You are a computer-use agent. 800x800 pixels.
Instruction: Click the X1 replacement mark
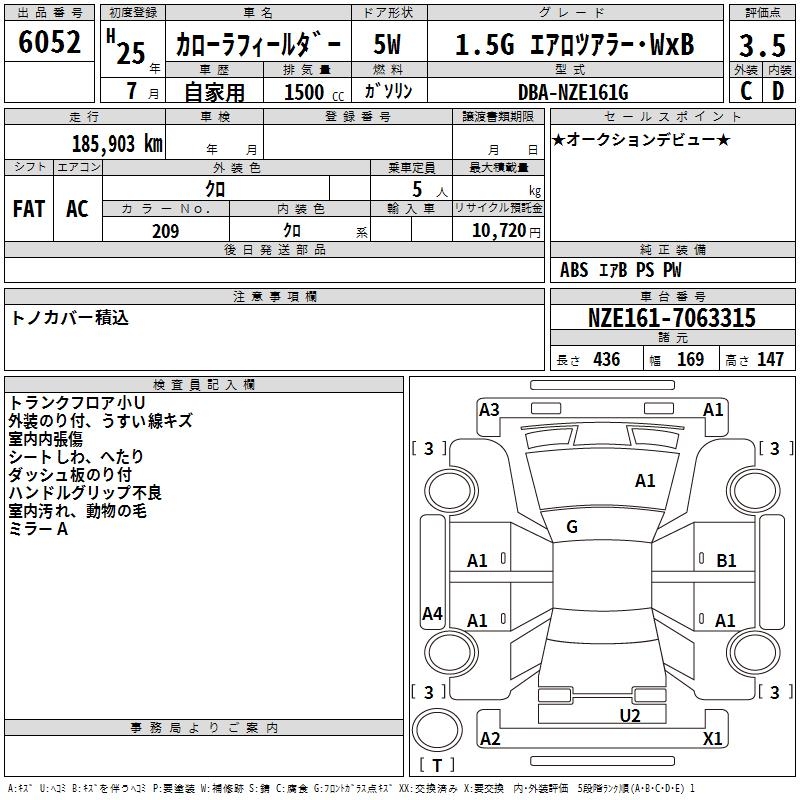tap(713, 739)
